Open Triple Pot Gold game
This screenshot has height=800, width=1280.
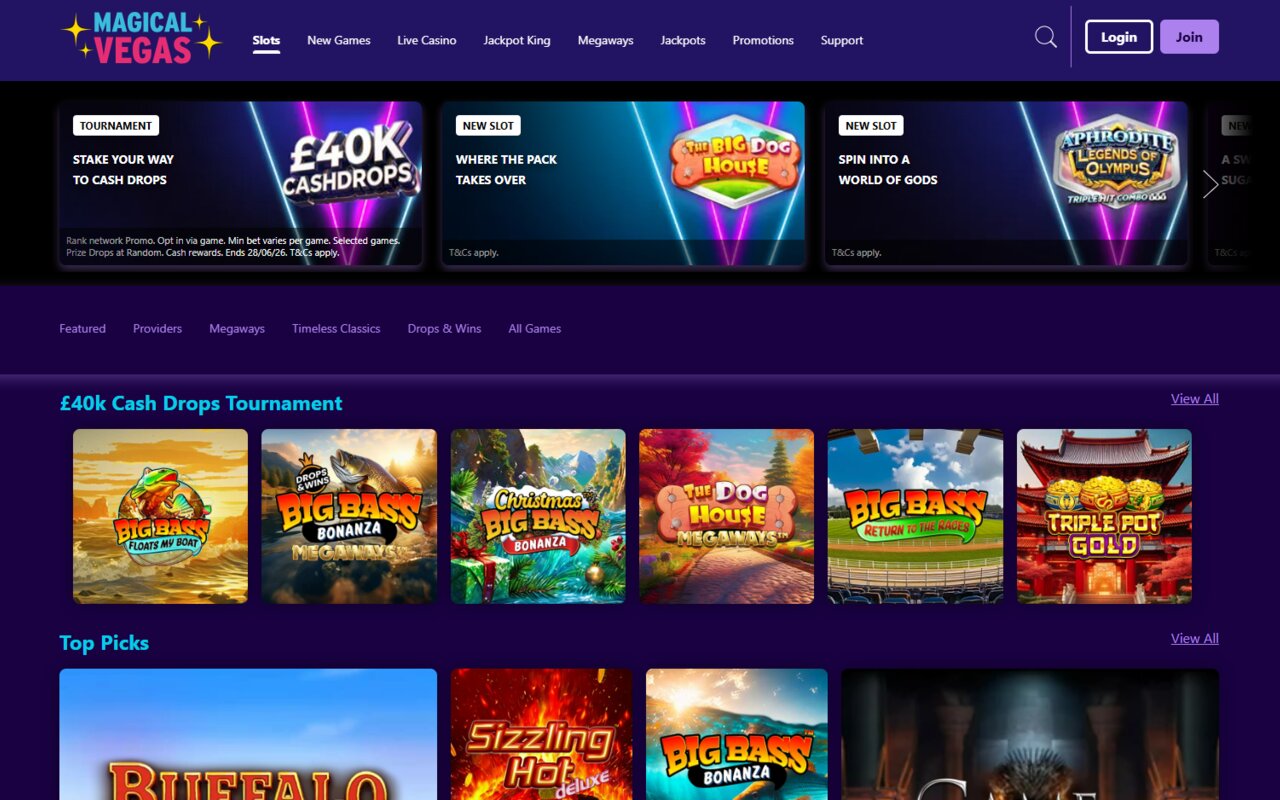1104,516
